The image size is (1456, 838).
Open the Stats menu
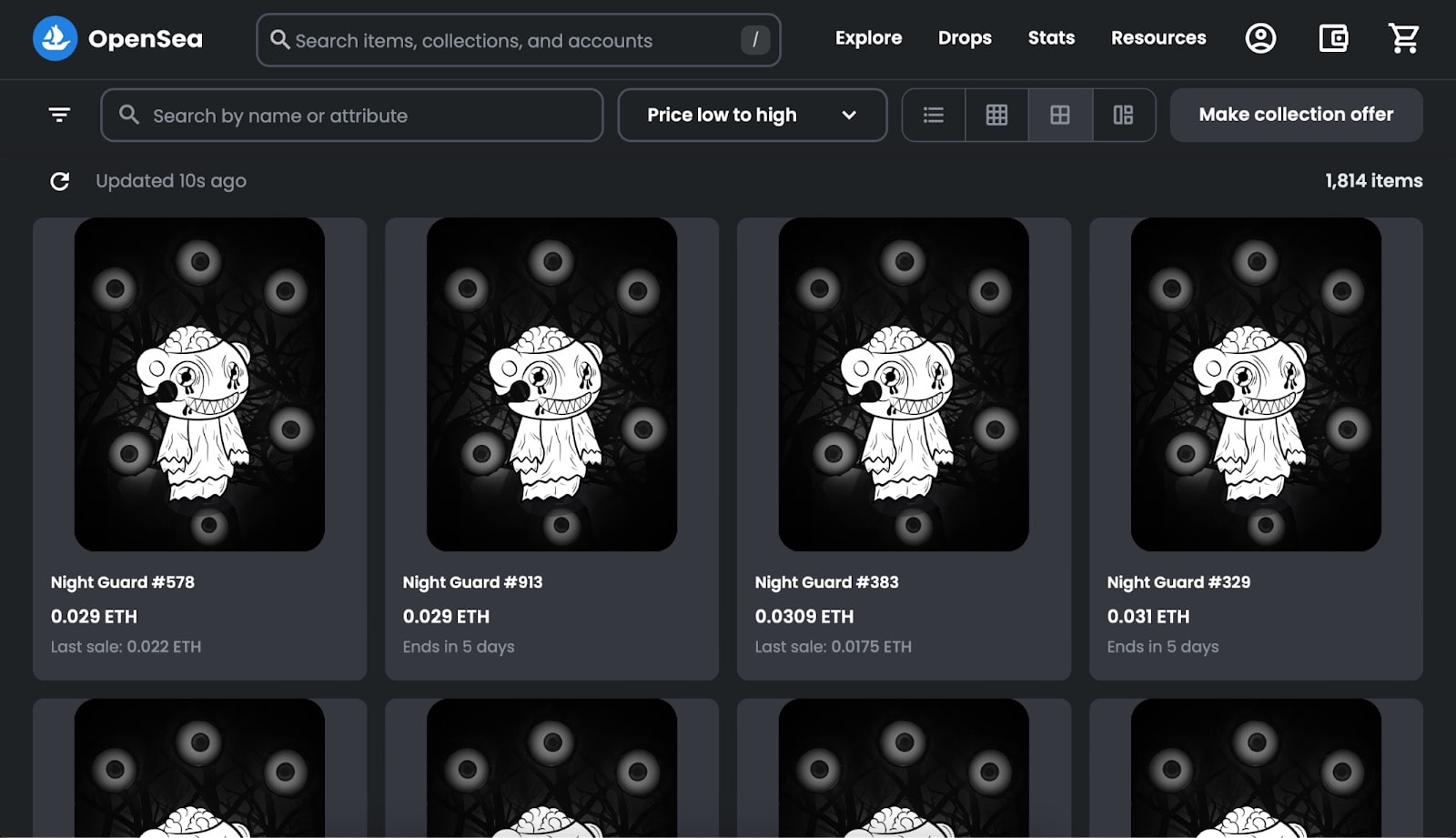(1051, 38)
